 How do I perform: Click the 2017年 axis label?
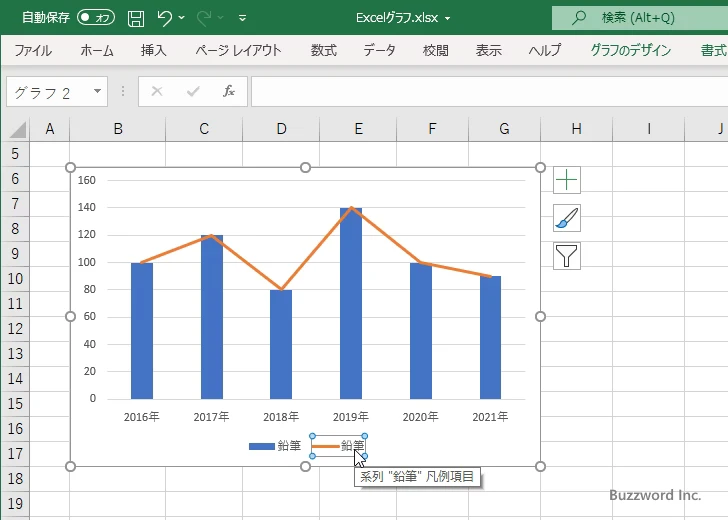[211, 417]
